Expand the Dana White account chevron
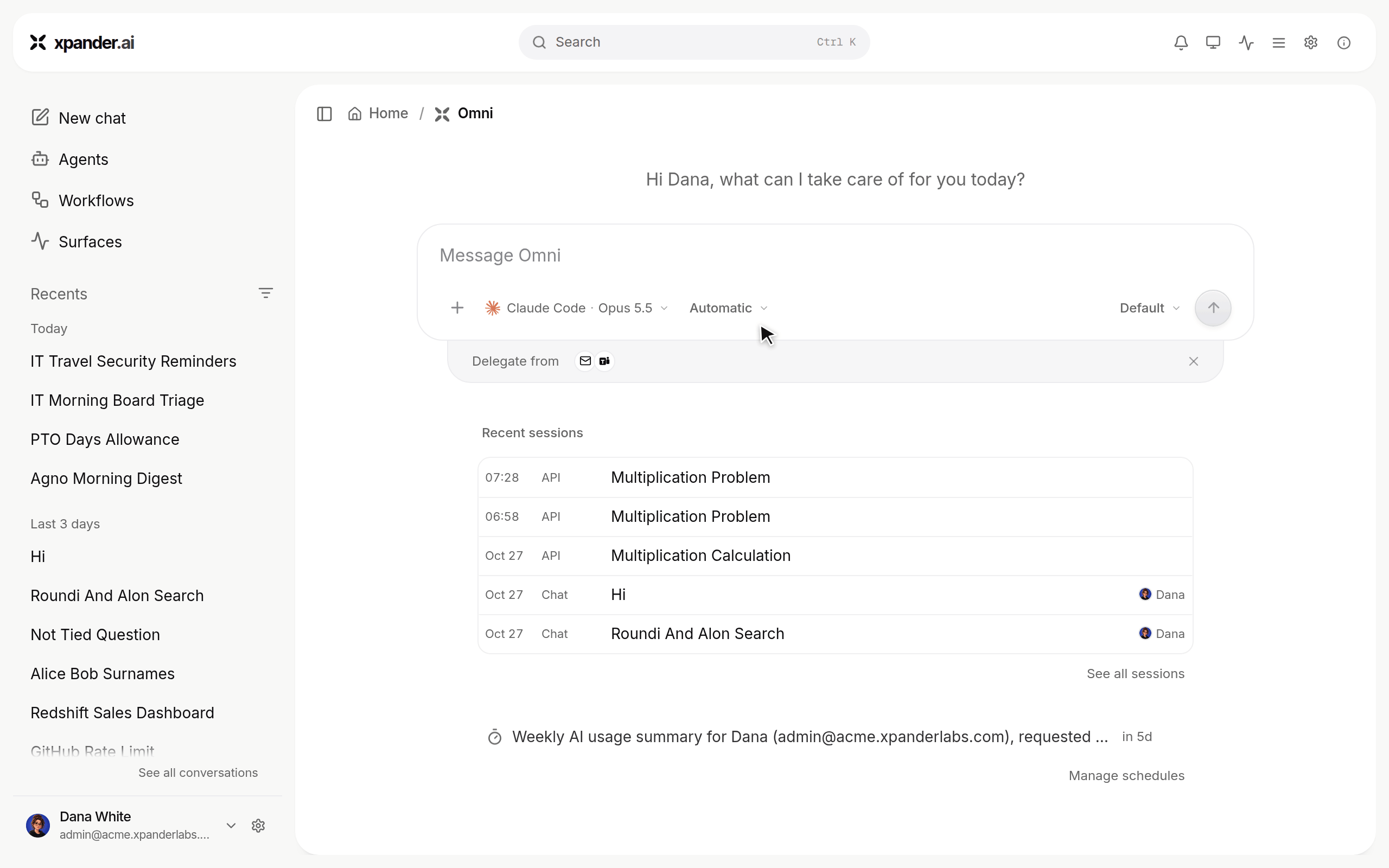The width and height of the screenshot is (1389, 868). coord(231,826)
